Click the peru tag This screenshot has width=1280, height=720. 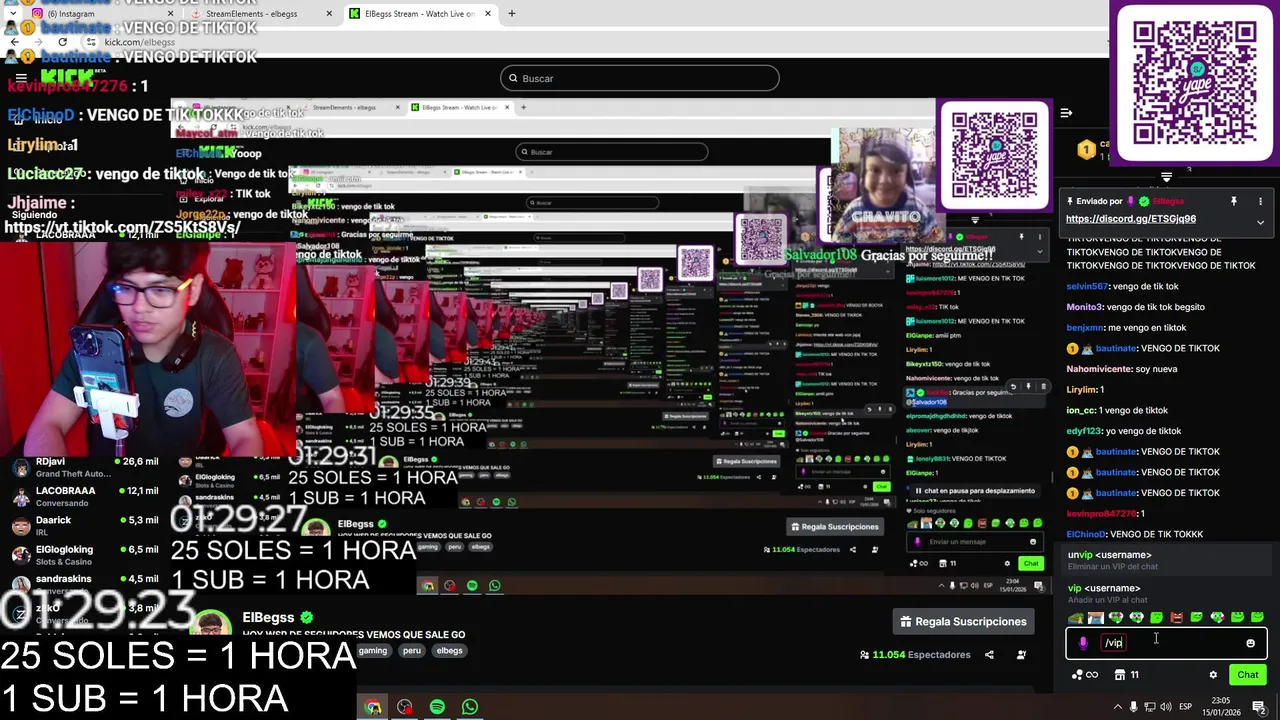[x=411, y=650]
